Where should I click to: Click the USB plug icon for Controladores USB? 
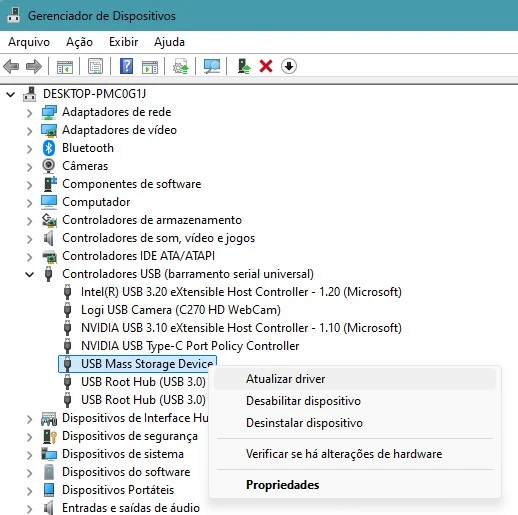[x=49, y=274]
